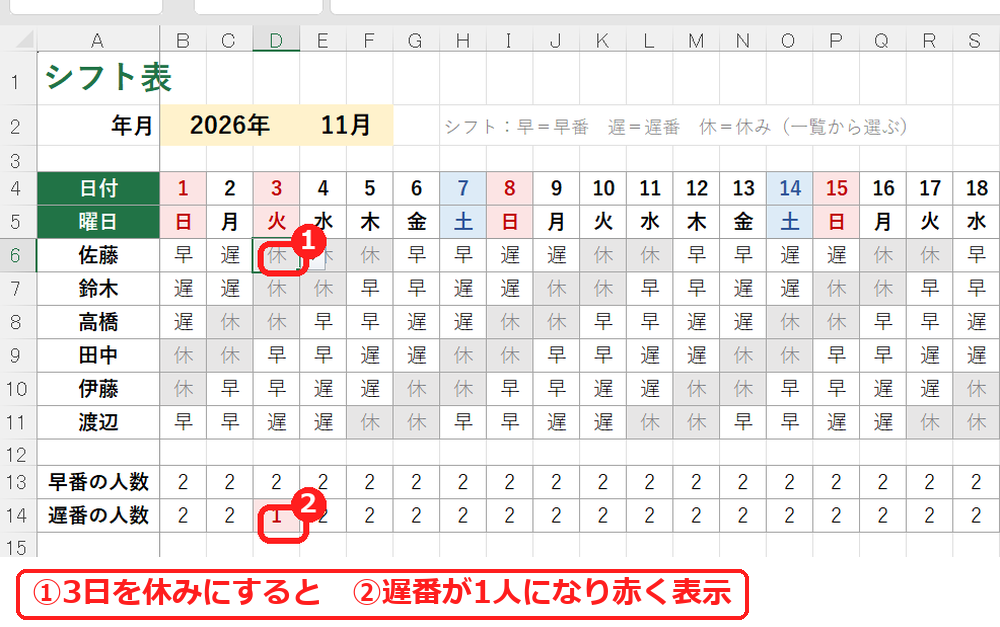The width and height of the screenshot is (1000, 627).
Task: Click early-shift count cell for day 1
Action: 183,482
